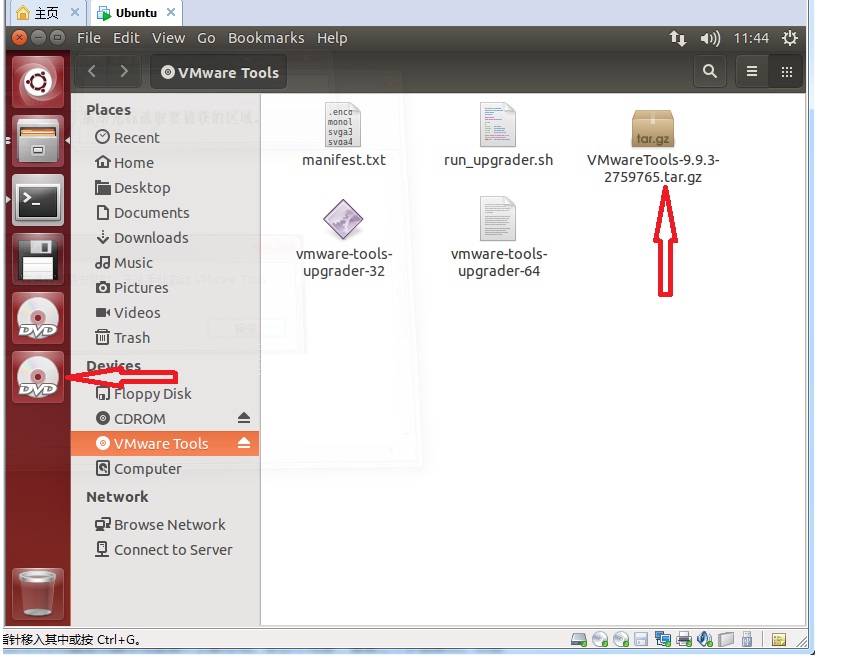Close the Ubuntu VM tab
This screenshot has width=864, height=661.
coord(171,12)
